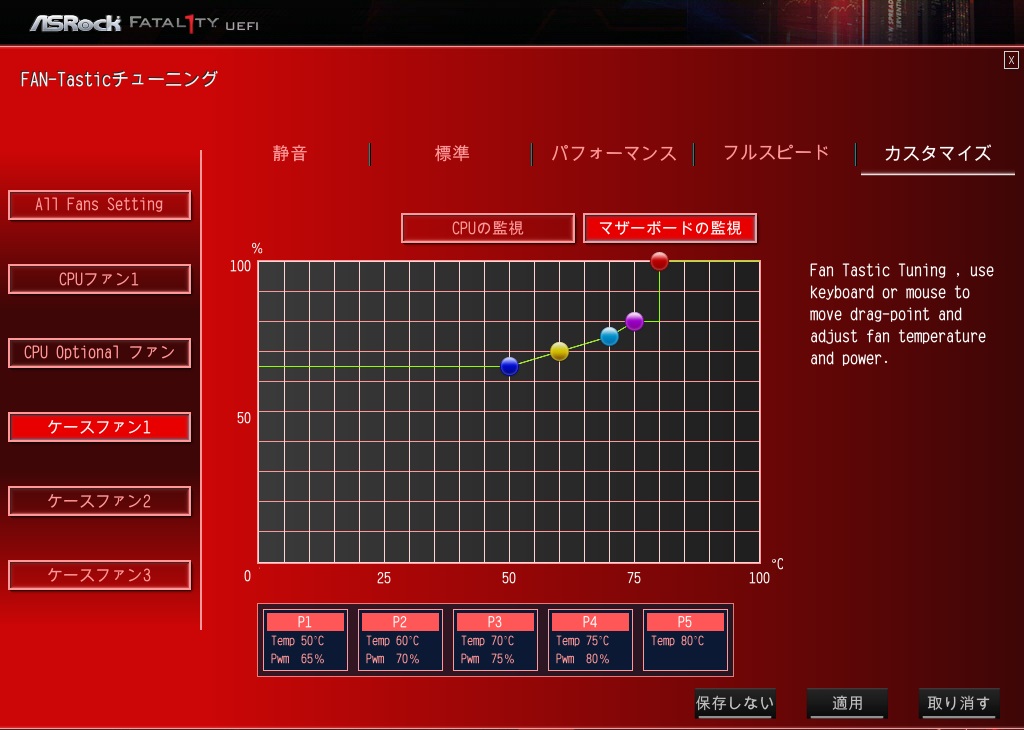Click the FAN-Tasticチューニング title text
Image resolution: width=1024 pixels, height=730 pixels.
tap(119, 80)
